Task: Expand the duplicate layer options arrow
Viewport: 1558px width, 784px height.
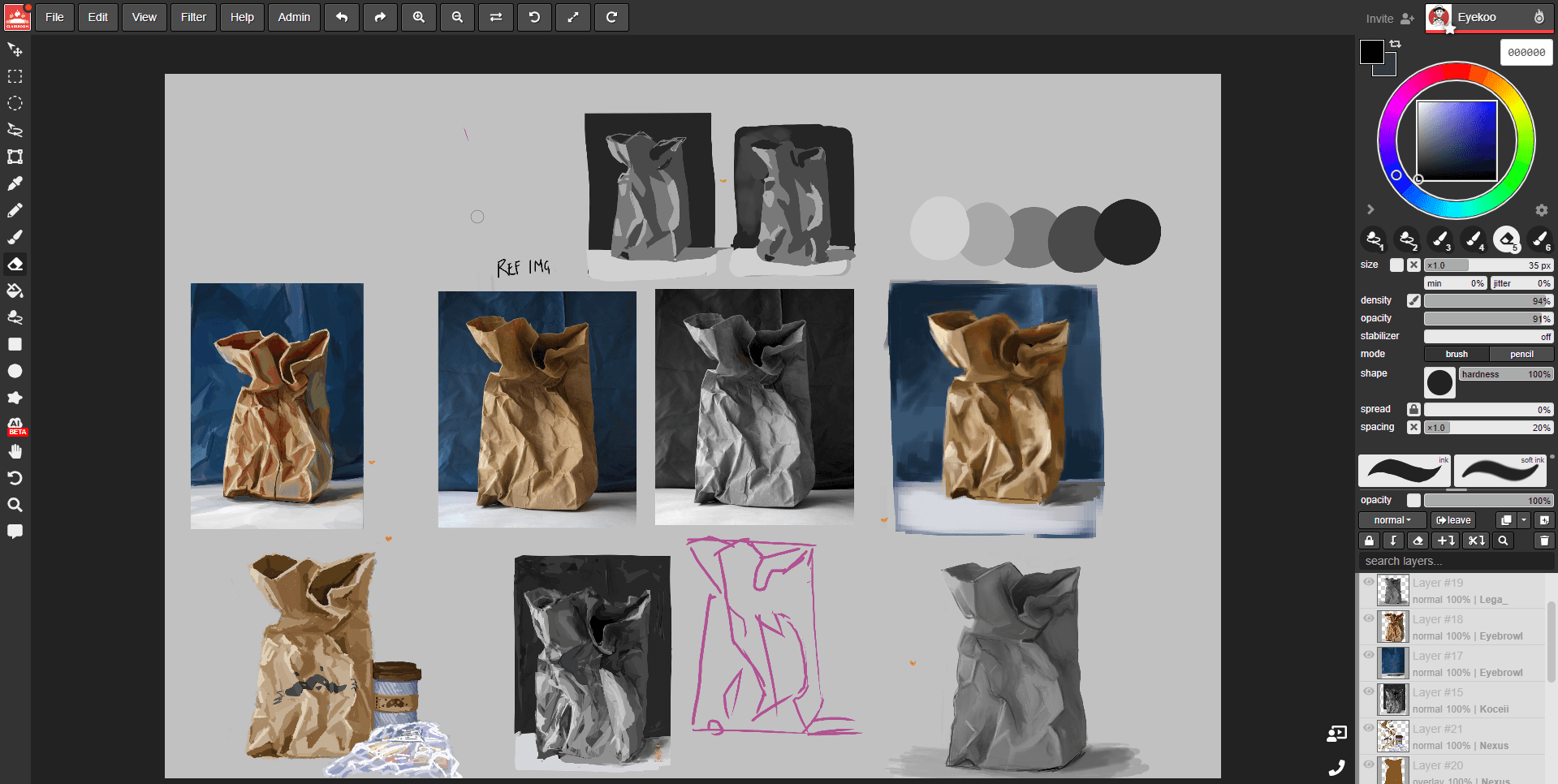Action: (1524, 520)
